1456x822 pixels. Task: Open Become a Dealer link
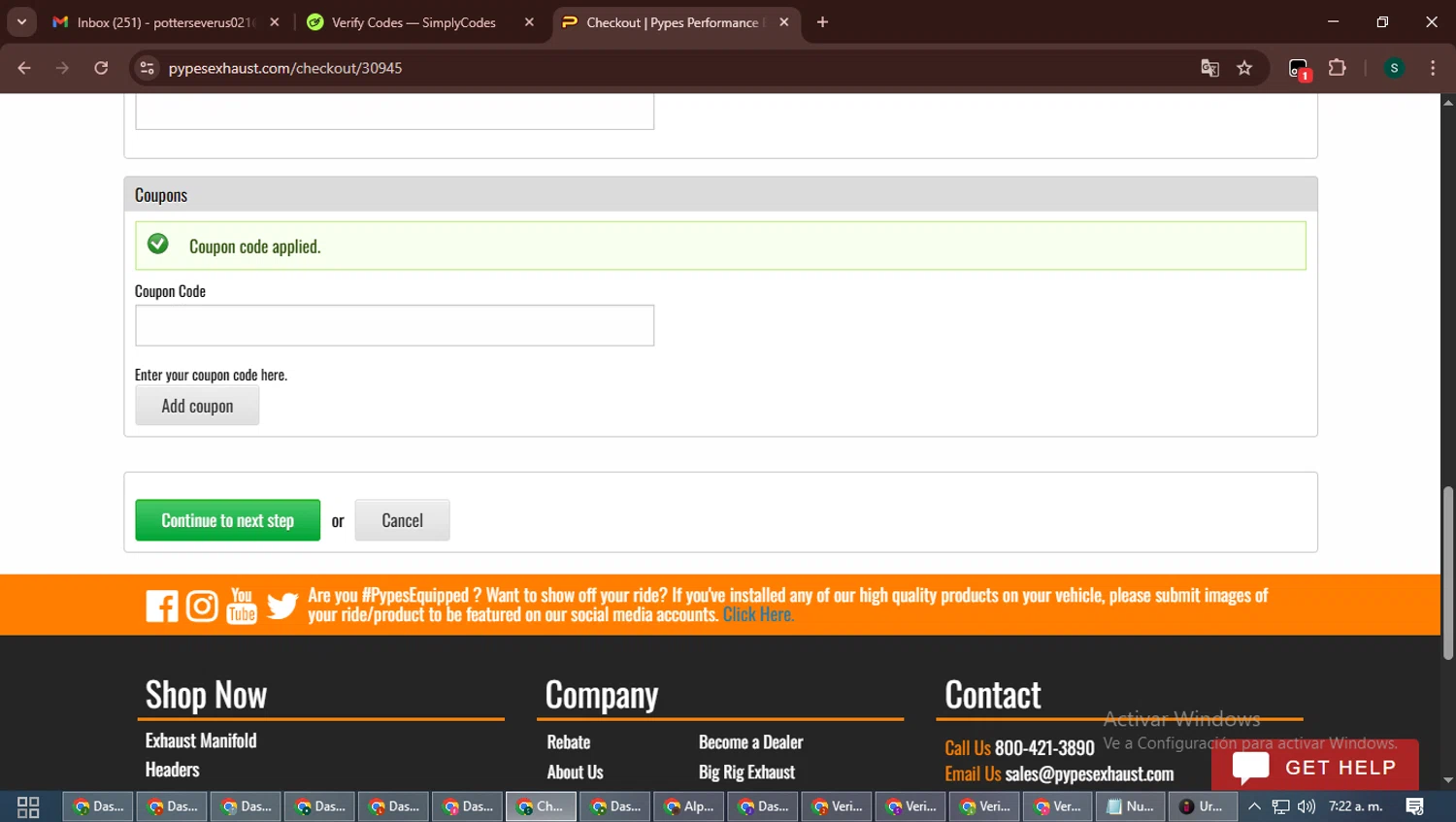[750, 741]
